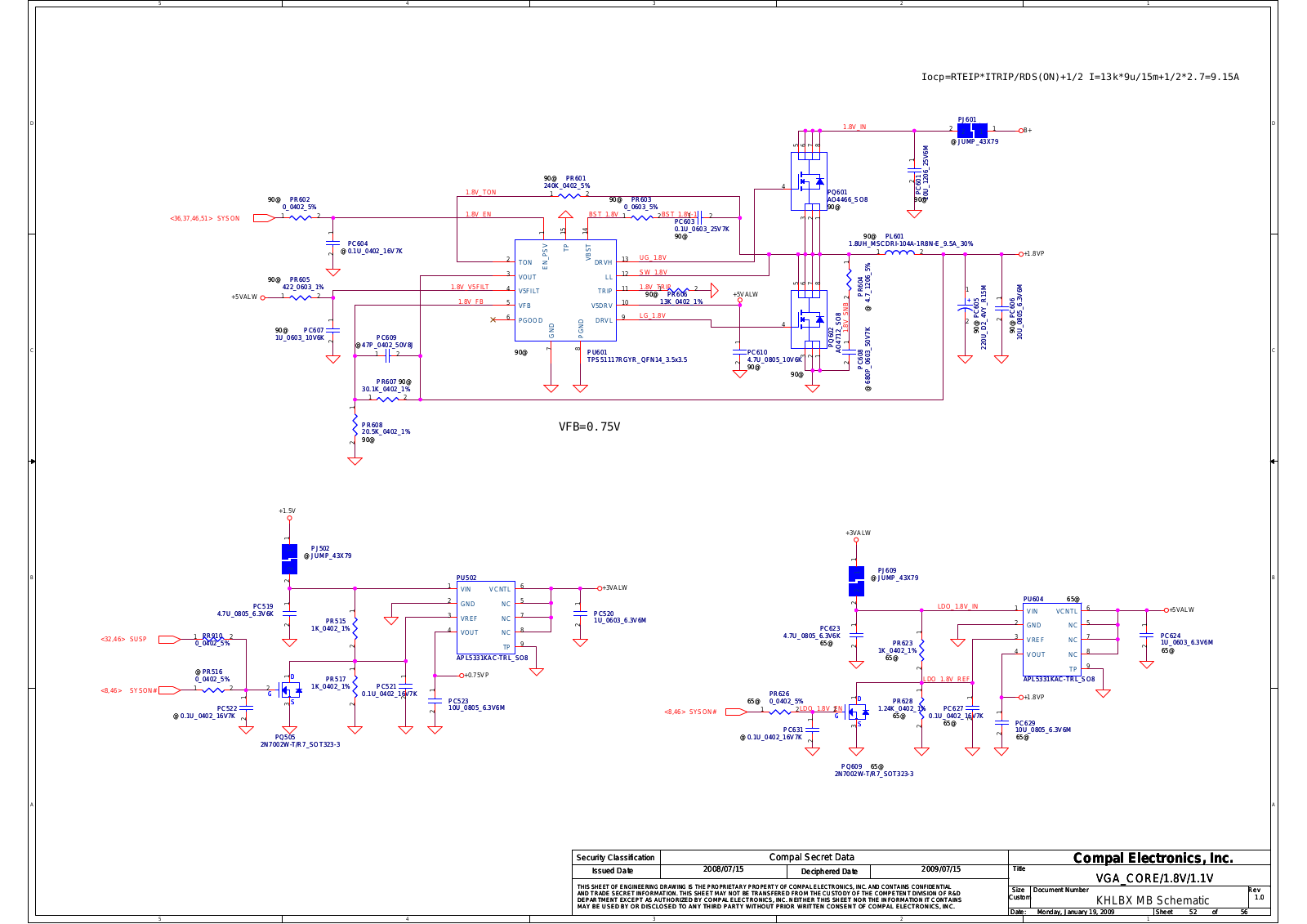
Task: Click the 1.8V_V5FILT net label
Action: [470, 287]
